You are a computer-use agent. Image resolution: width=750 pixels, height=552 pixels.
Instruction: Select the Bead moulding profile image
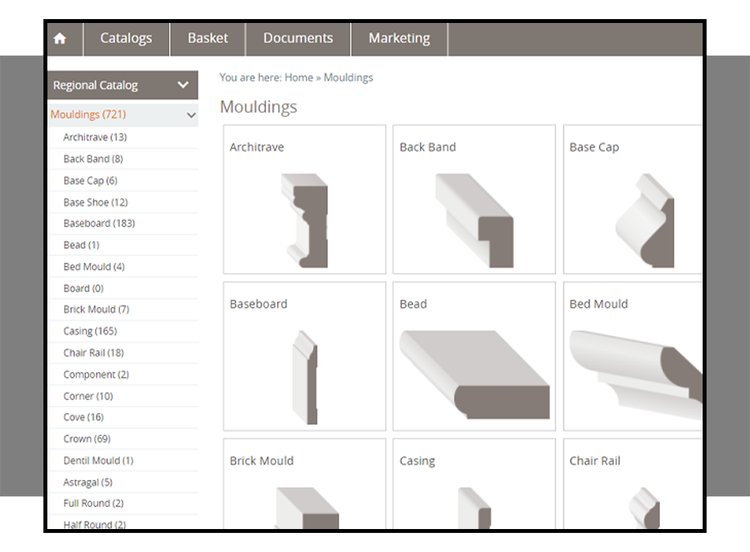click(x=474, y=374)
